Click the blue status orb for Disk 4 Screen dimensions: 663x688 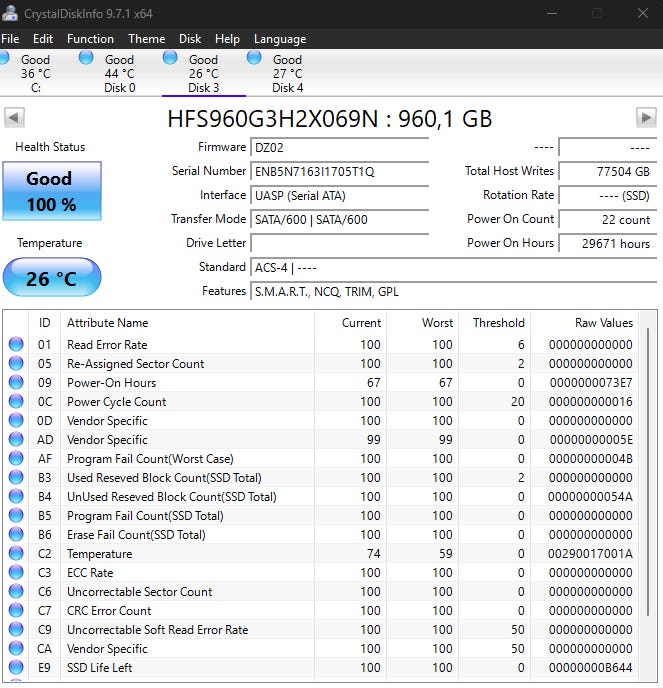click(x=254, y=57)
